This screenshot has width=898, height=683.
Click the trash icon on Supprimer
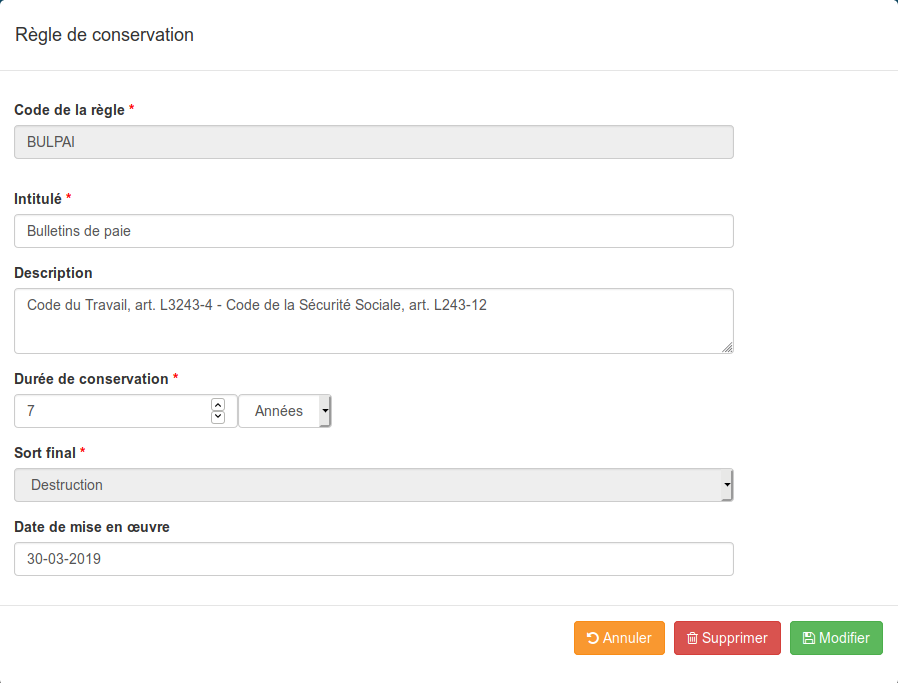692,638
